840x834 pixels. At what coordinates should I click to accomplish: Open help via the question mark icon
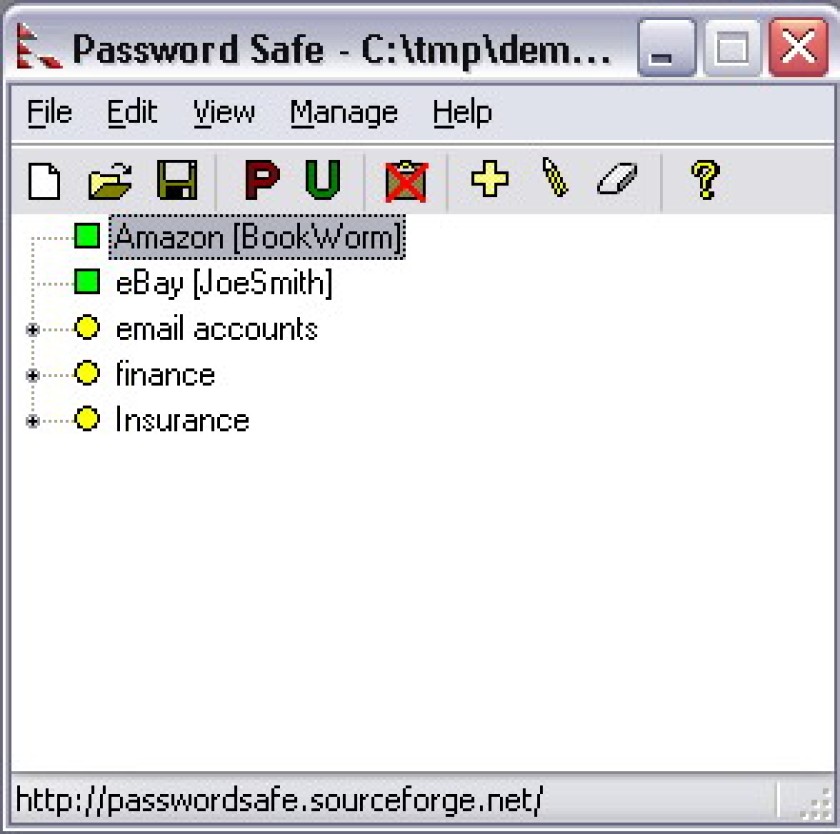[705, 181]
